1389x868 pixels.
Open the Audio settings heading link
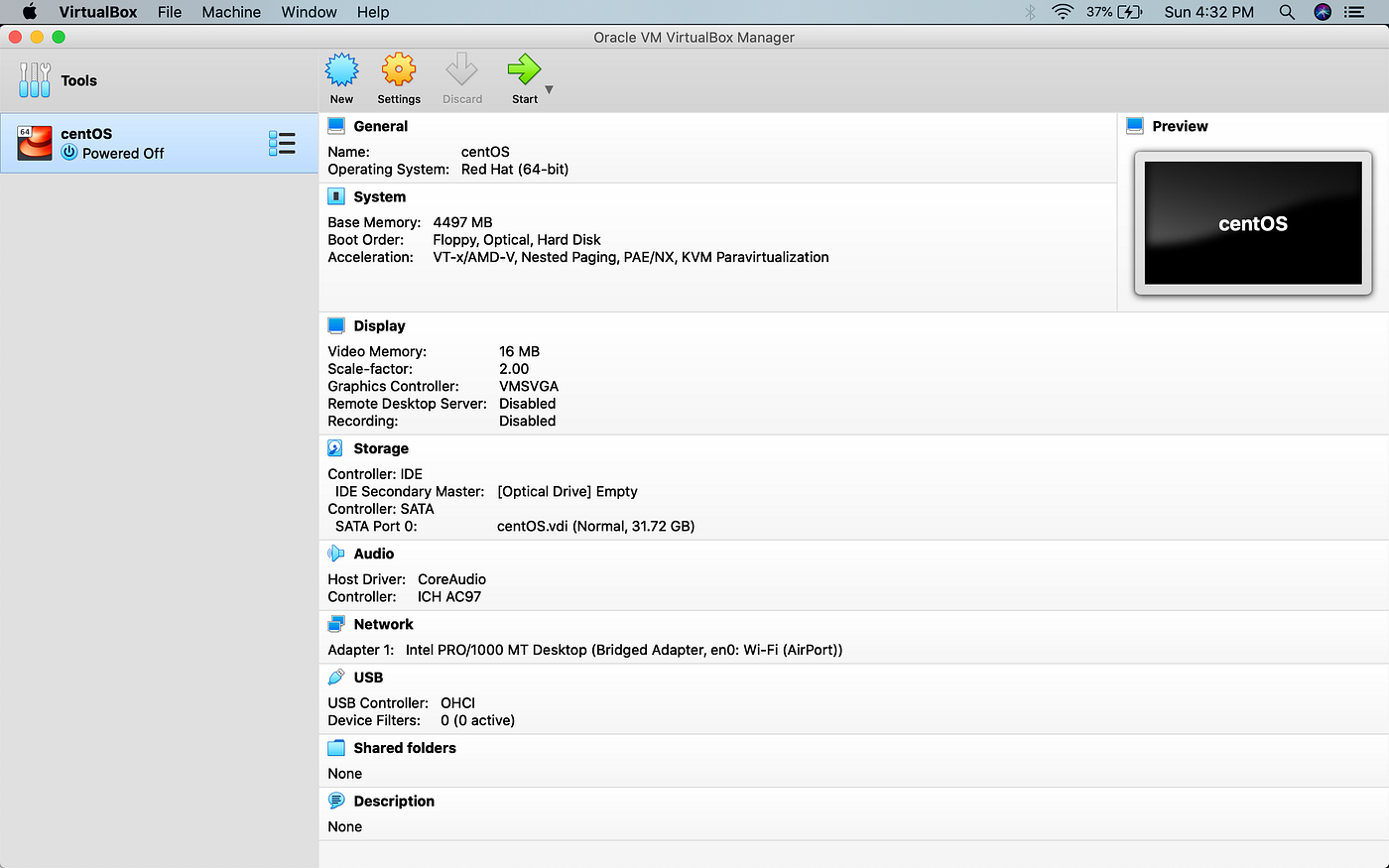click(x=374, y=554)
